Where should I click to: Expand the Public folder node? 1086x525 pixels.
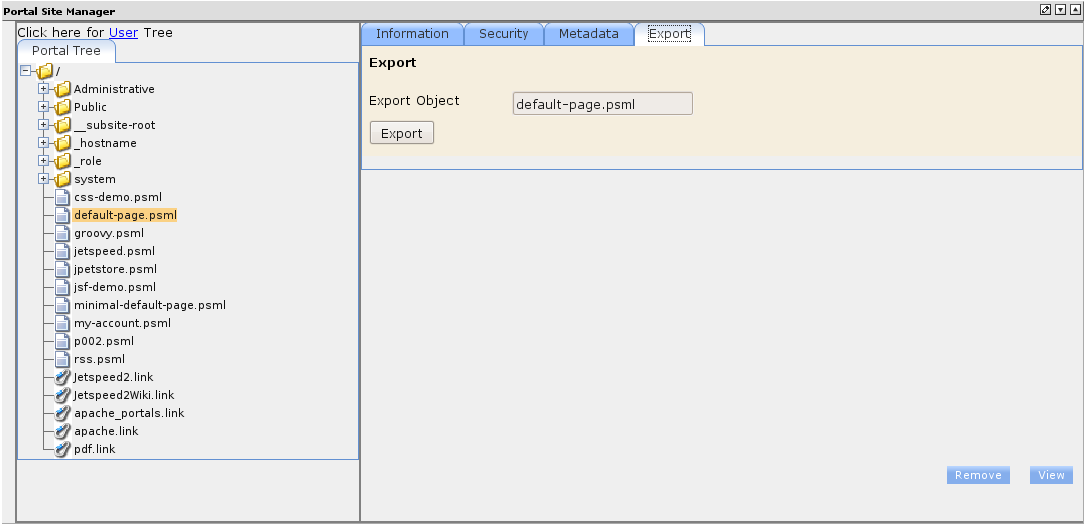[x=44, y=107]
